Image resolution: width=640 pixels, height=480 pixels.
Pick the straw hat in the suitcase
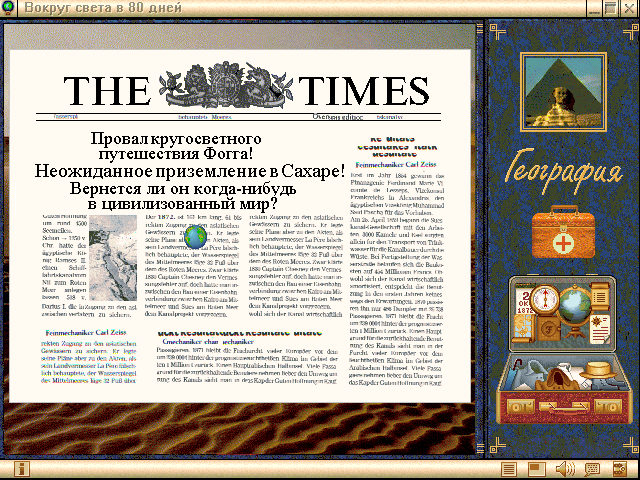tap(598, 369)
